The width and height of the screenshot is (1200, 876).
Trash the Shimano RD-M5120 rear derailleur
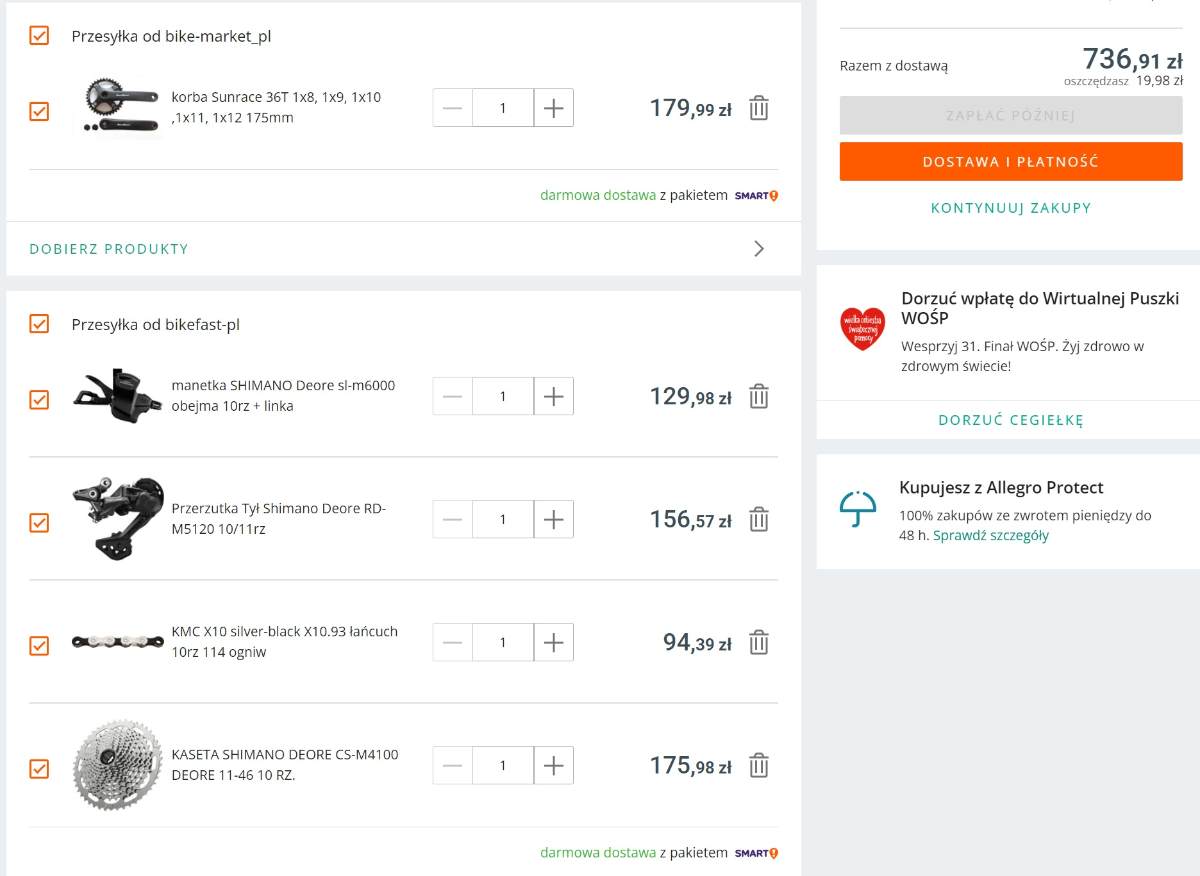point(759,520)
